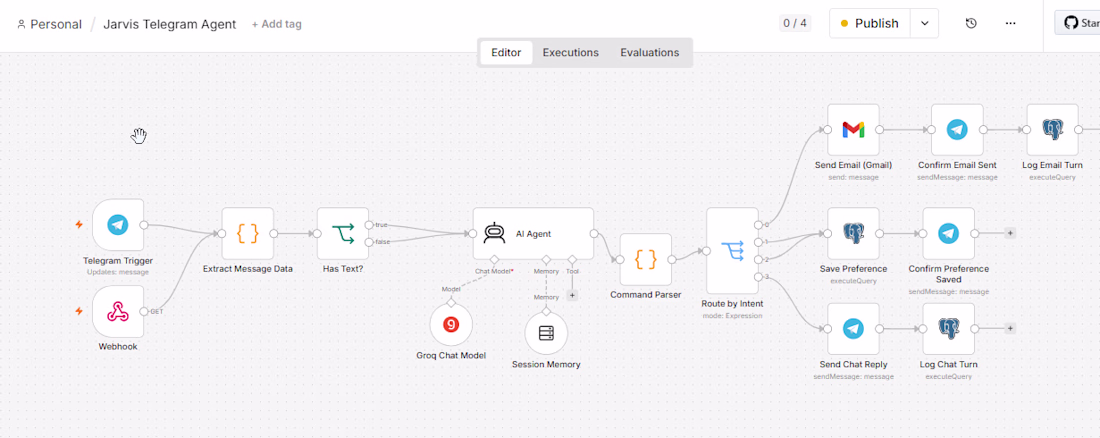Click the "Route by Intent" node label
This screenshot has height=438, width=1100.
click(732, 304)
